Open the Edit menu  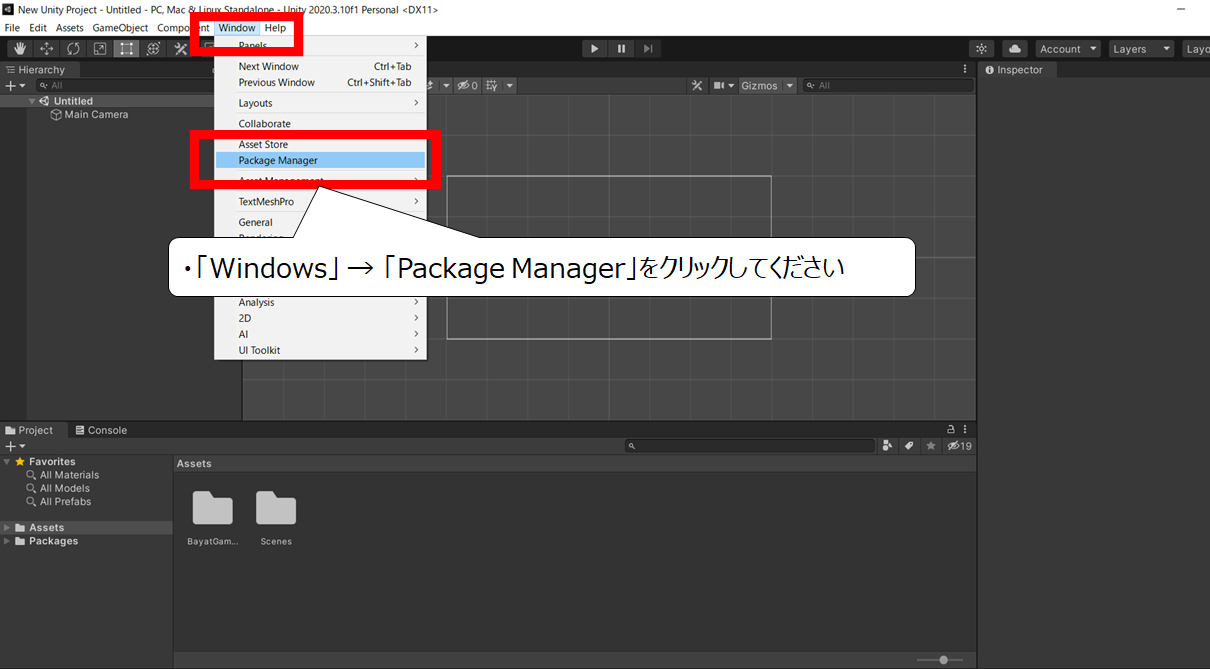pyautogui.click(x=38, y=28)
